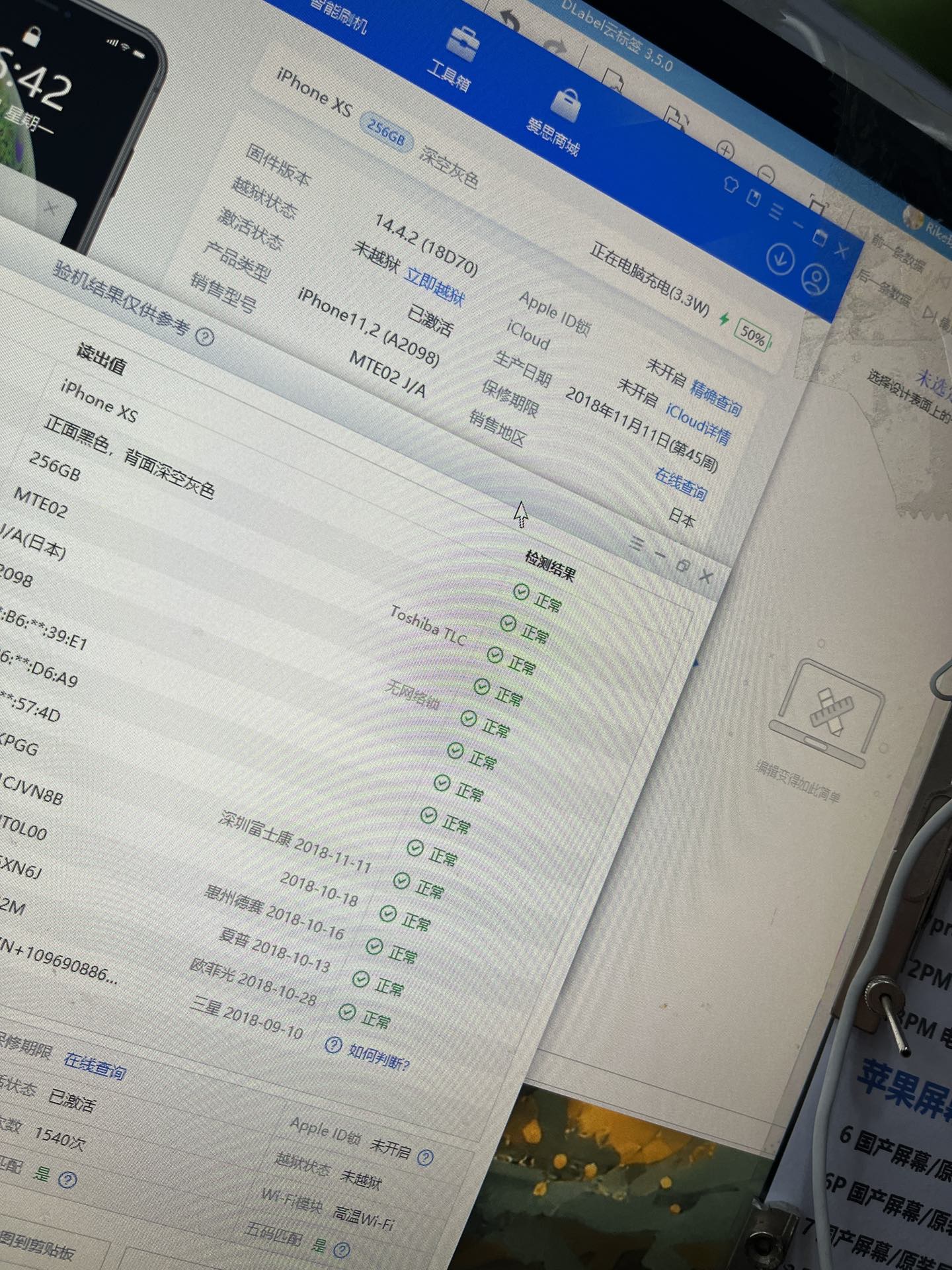
Task: Click 后一条数据 in DLabel window
Action: click(884, 288)
